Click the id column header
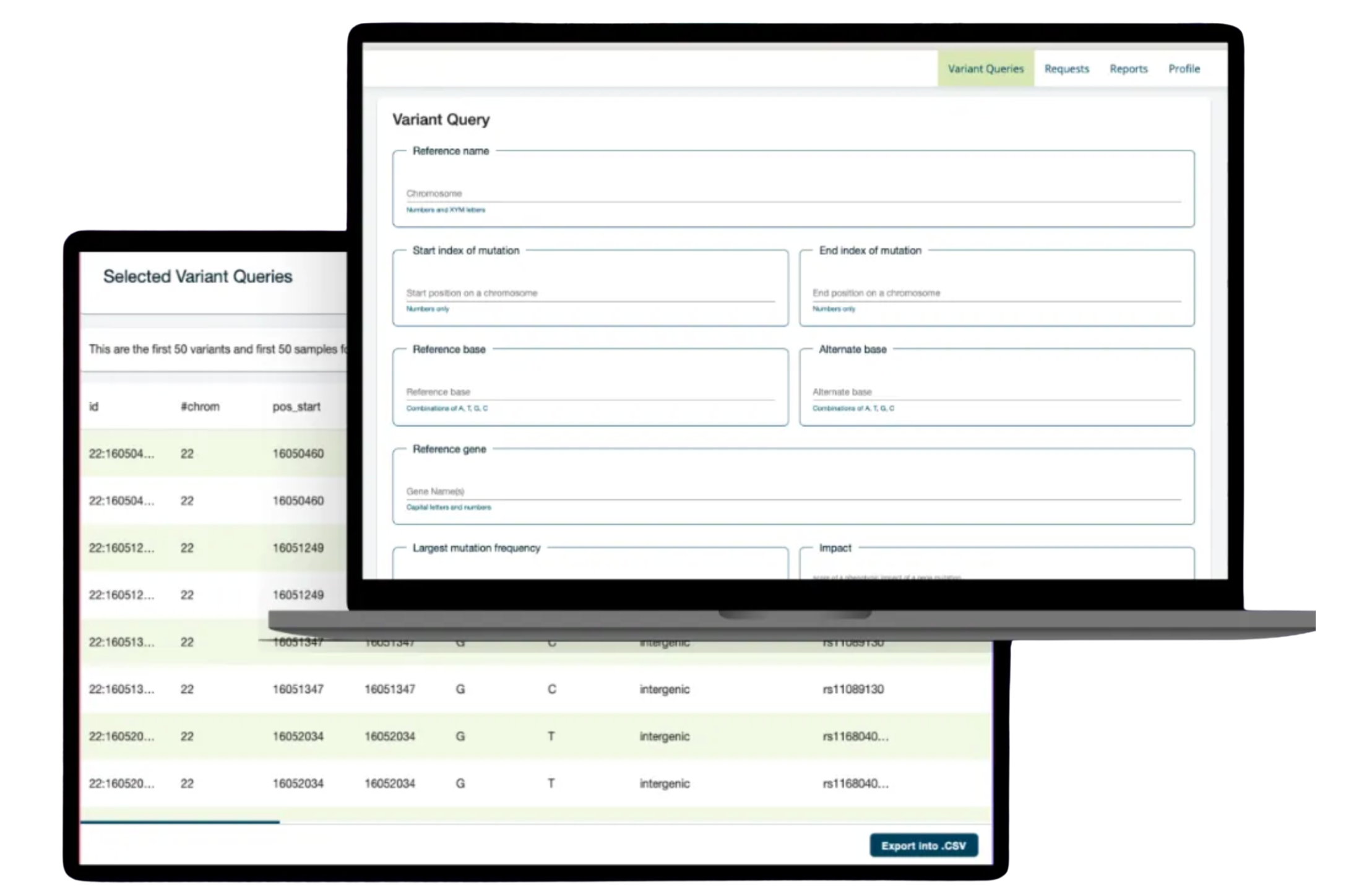Image resolution: width=1346 pixels, height=896 pixels. coord(94,407)
